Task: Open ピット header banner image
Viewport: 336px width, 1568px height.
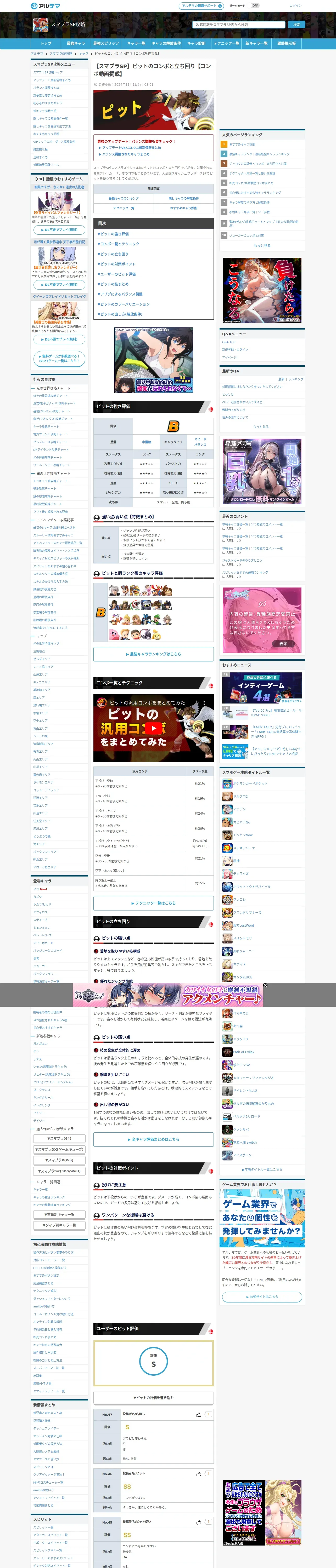Action: coord(153,111)
